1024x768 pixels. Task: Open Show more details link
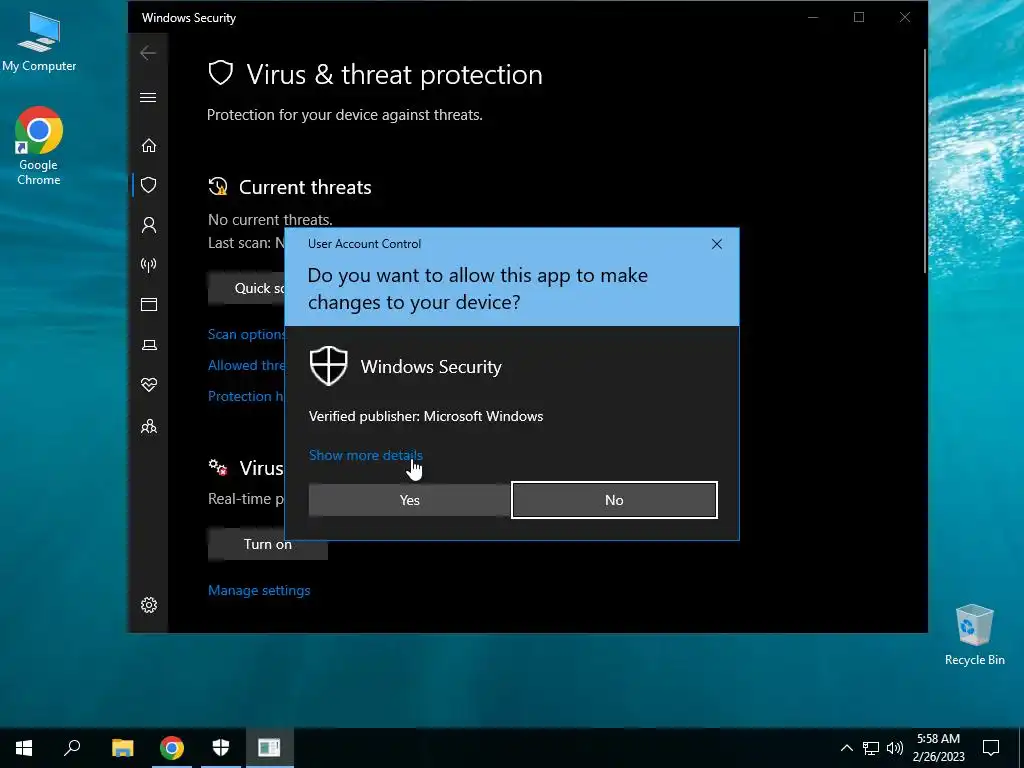pos(365,455)
